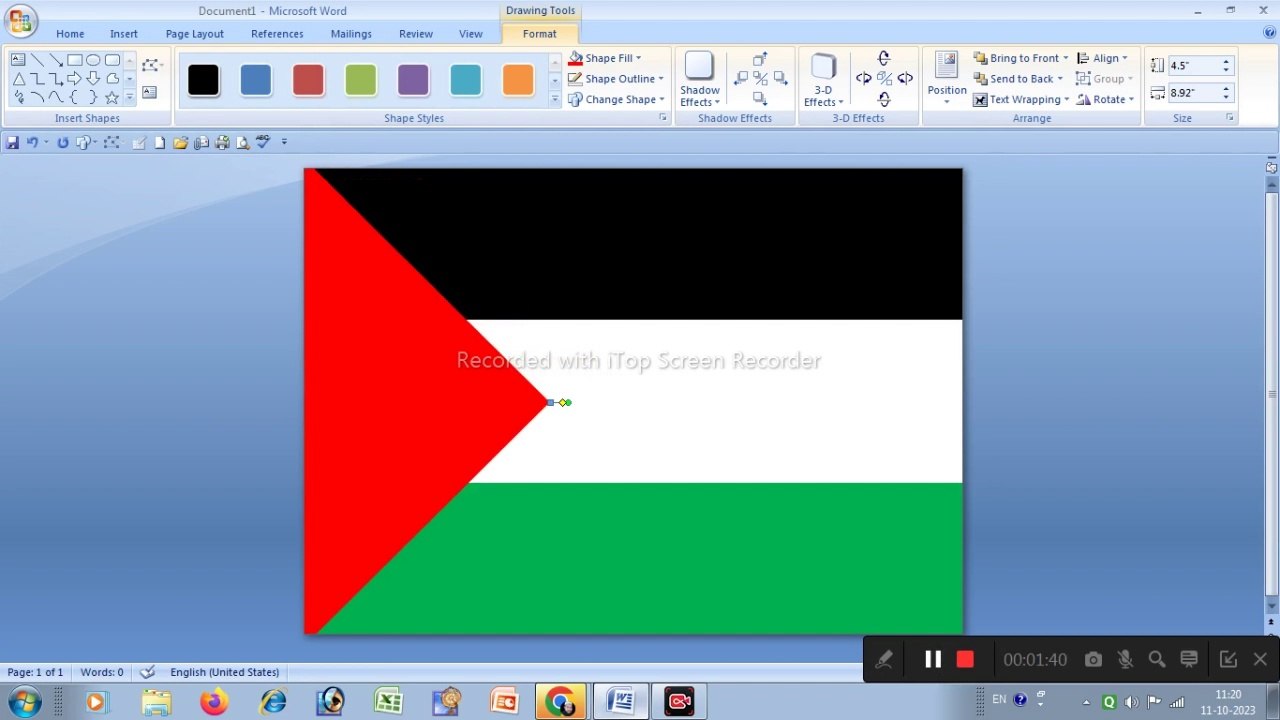
Task: Apply the black shape style swatch
Action: pos(203,80)
